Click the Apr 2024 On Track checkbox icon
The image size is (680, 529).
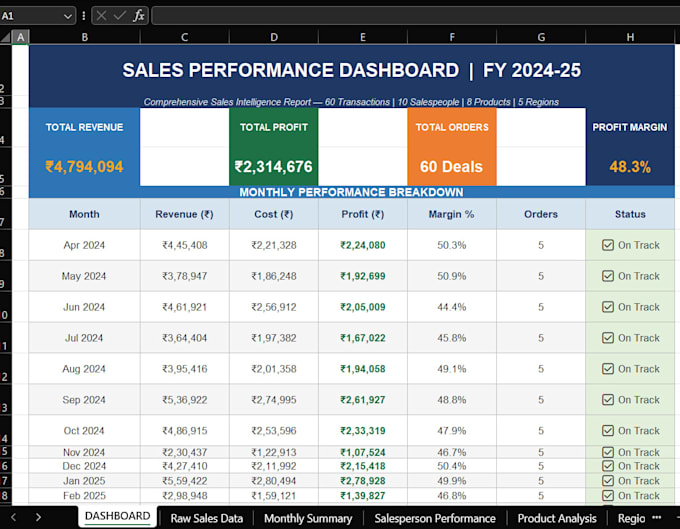click(608, 245)
